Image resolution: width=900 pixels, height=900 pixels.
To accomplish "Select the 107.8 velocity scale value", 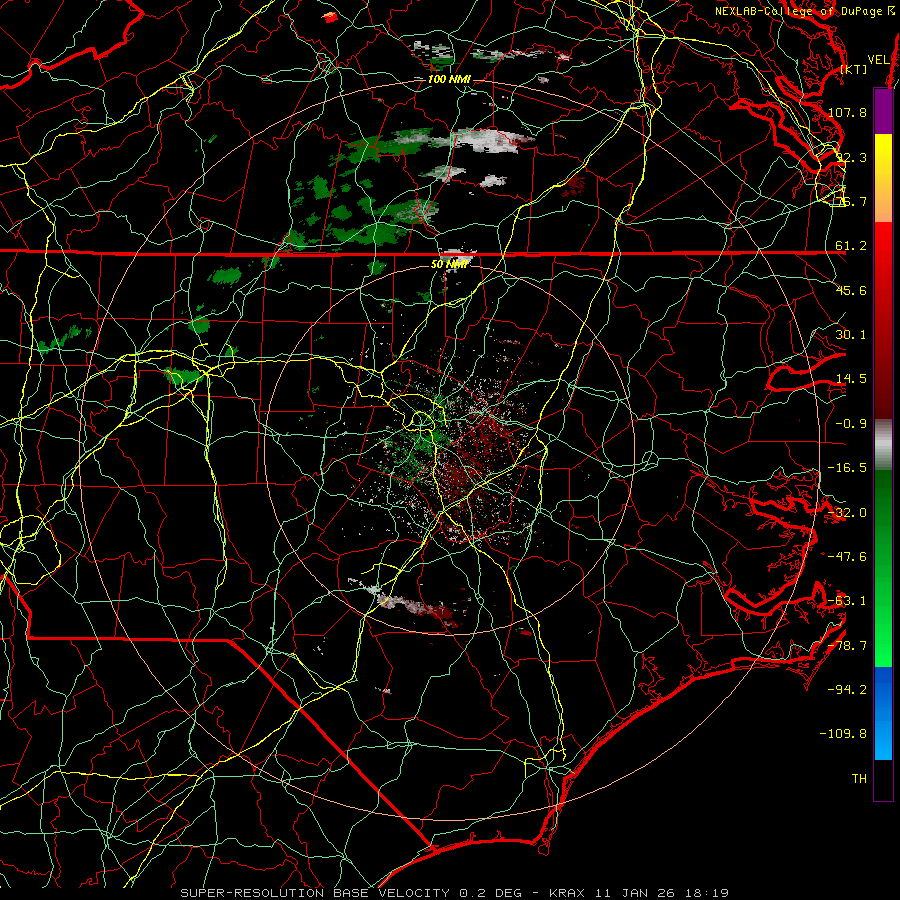I will 847,112.
